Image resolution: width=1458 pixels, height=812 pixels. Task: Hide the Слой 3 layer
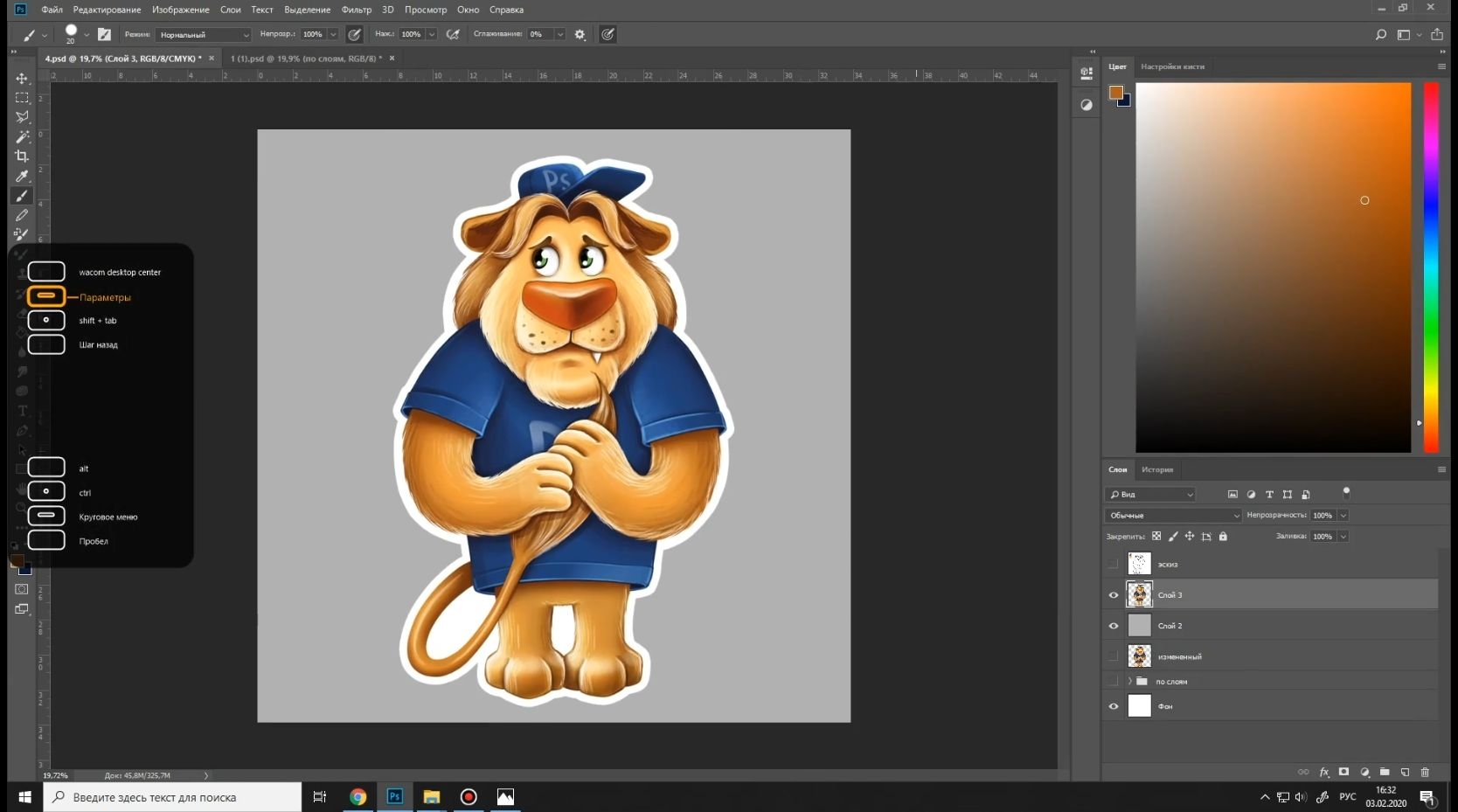[1114, 595]
